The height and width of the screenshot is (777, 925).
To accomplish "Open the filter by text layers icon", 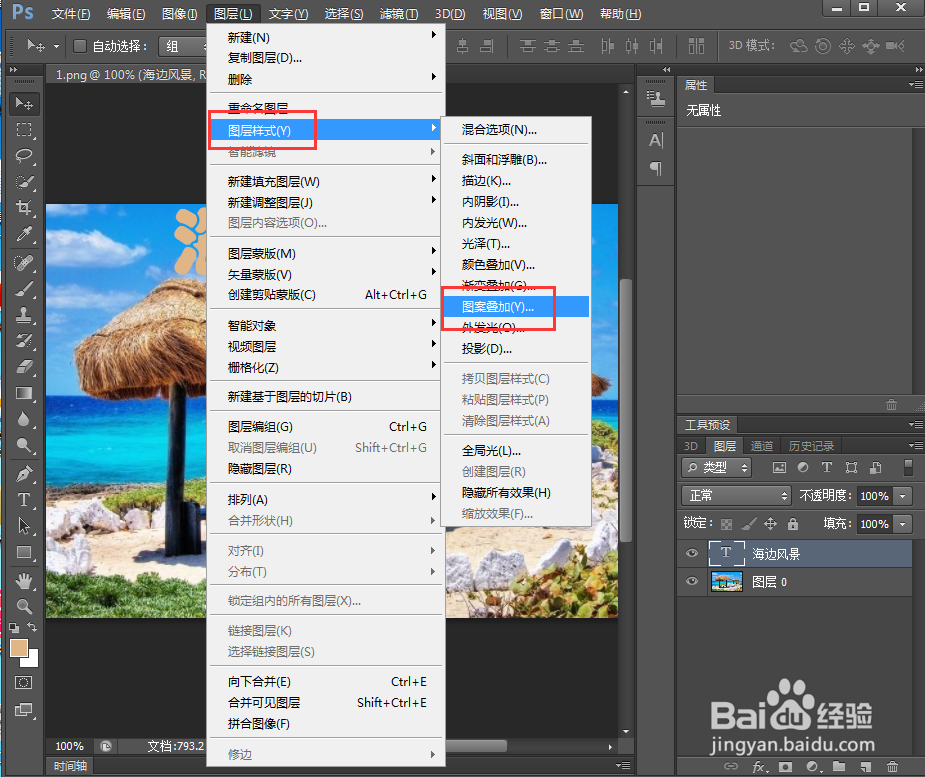I will [827, 468].
